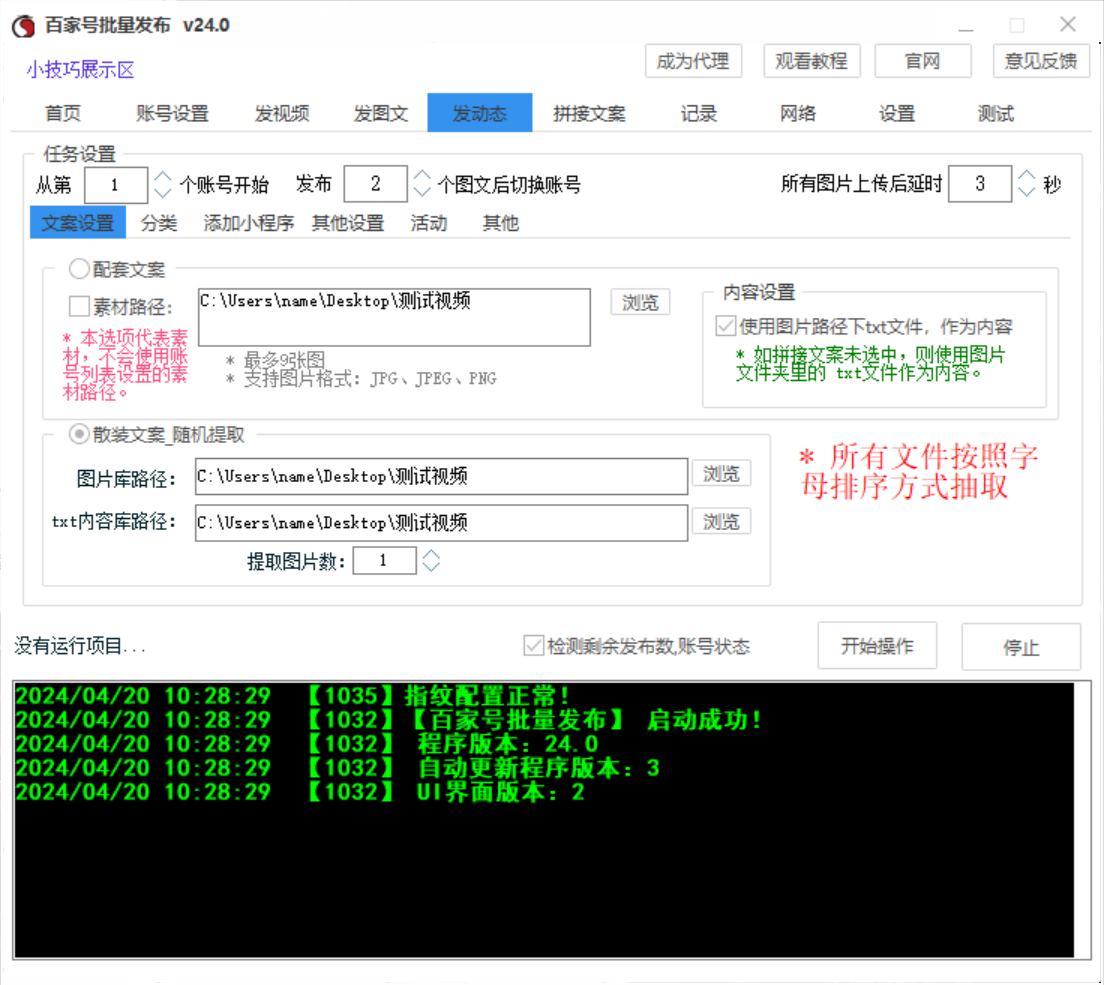Increase starting account number with up arrow
The height and width of the screenshot is (985, 1104).
pyautogui.click(x=163, y=177)
